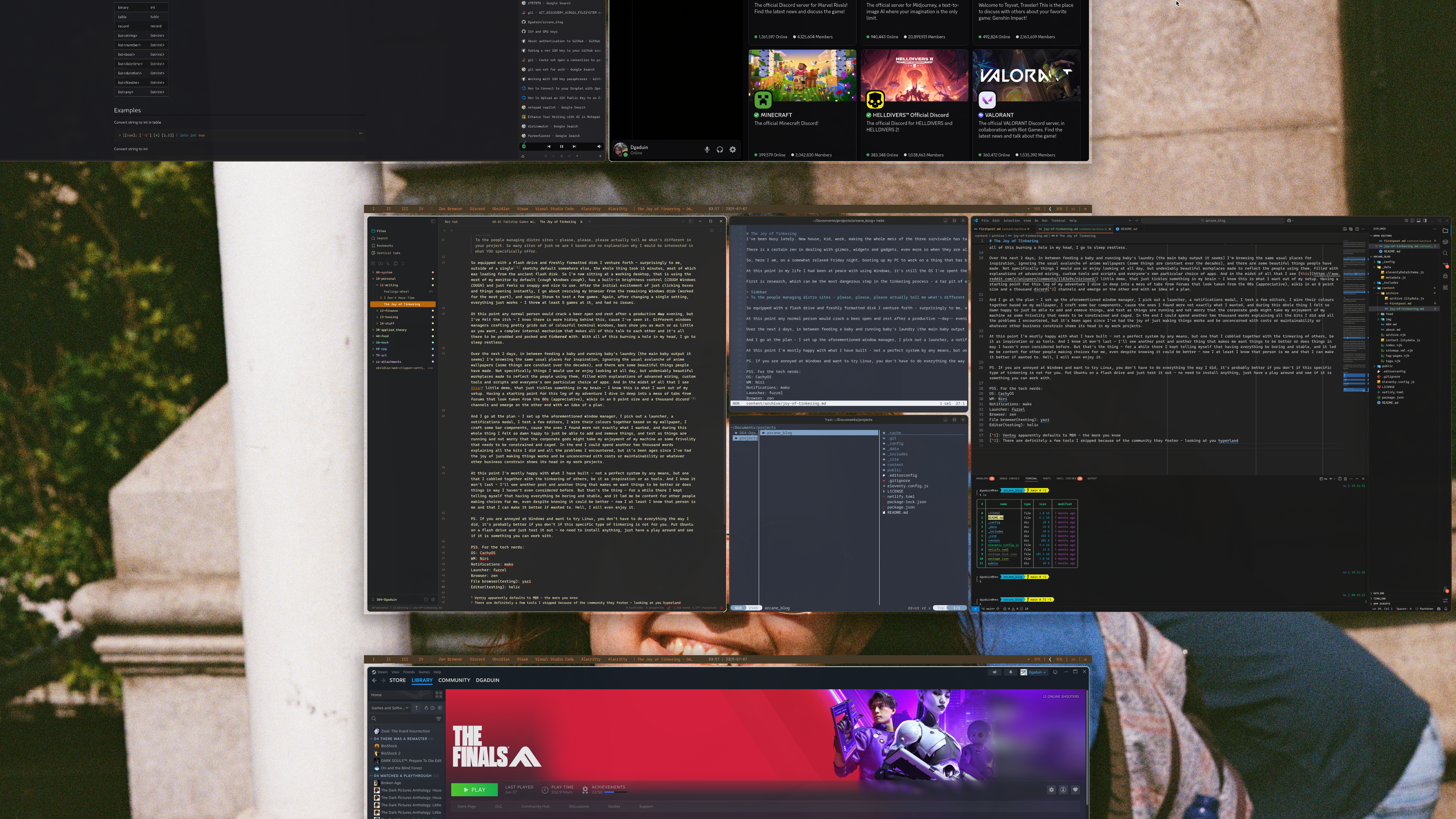This screenshot has width=1456, height=819.
Task: Open The Finals Community Hub link
Action: point(535,806)
